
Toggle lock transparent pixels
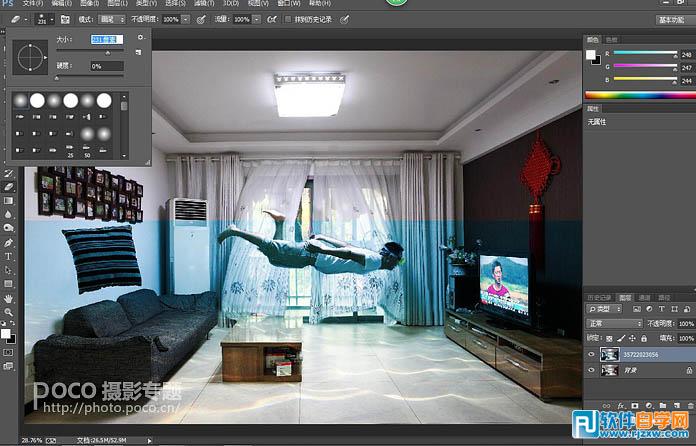609,339
